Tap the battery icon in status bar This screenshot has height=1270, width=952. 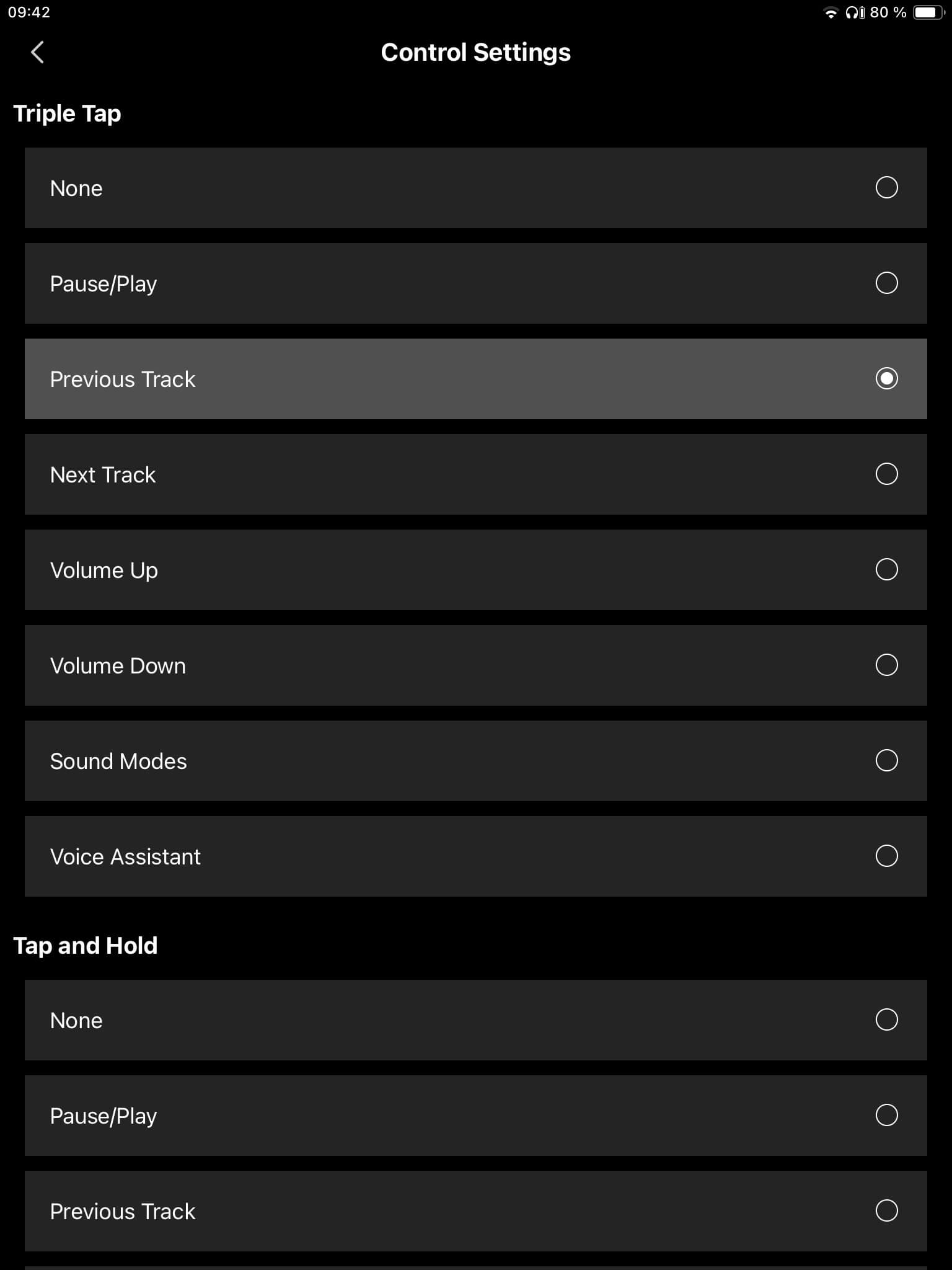(x=928, y=12)
